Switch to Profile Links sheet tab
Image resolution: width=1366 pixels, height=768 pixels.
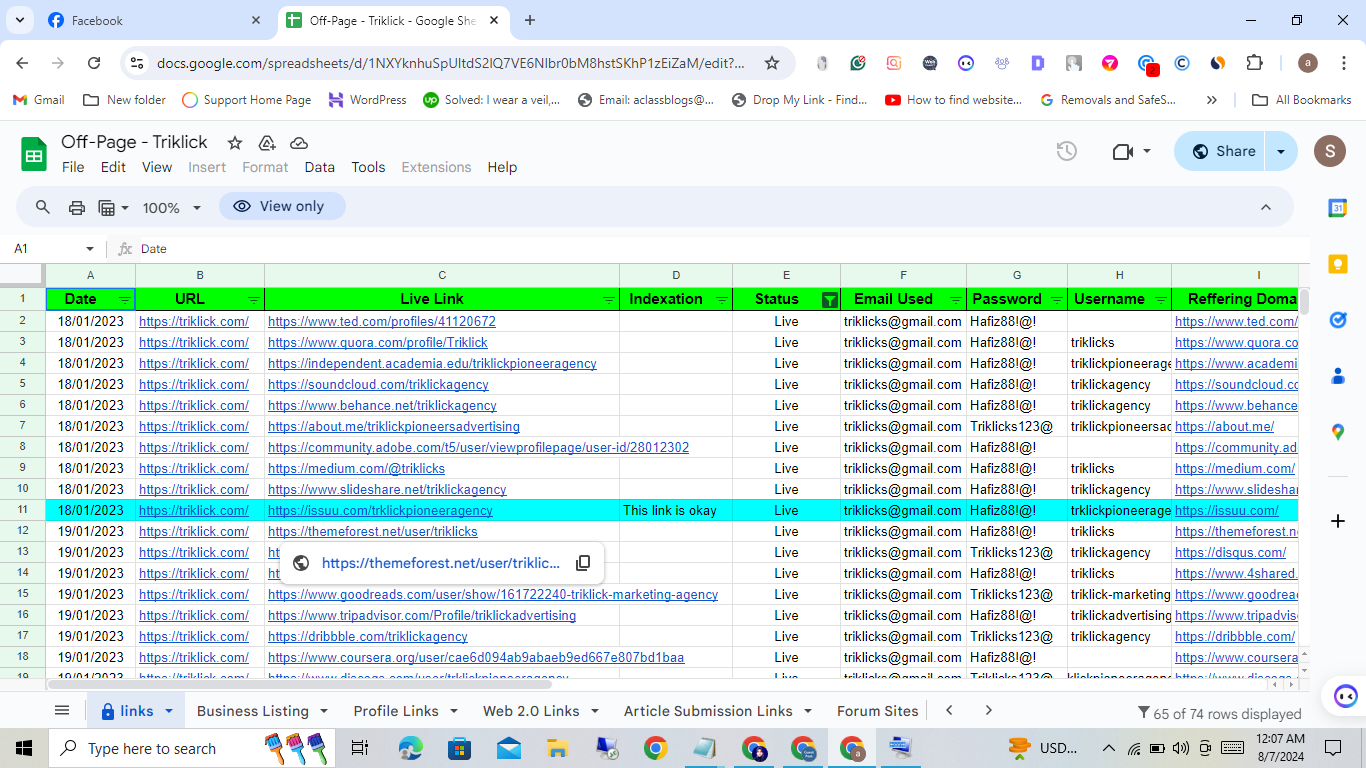pyautogui.click(x=396, y=711)
